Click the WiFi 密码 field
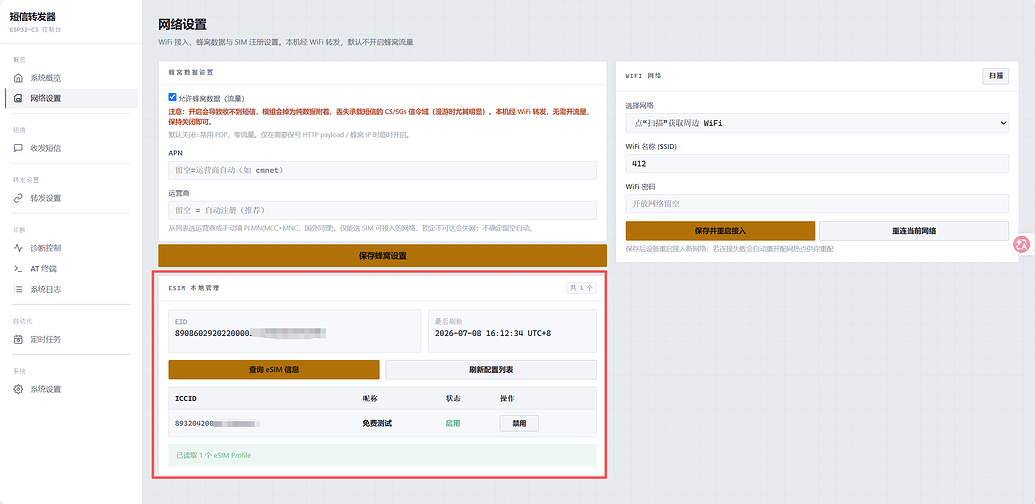1035x504 pixels. (817, 203)
